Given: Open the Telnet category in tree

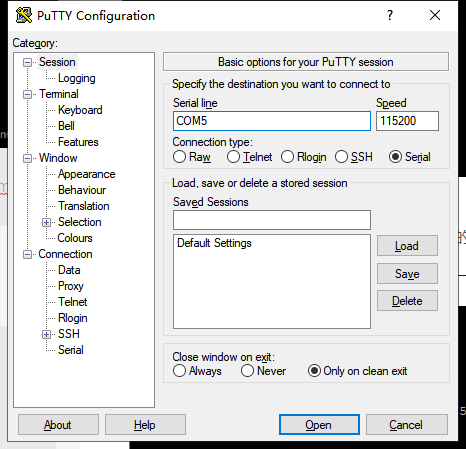Looking at the screenshot, I should click(72, 302).
